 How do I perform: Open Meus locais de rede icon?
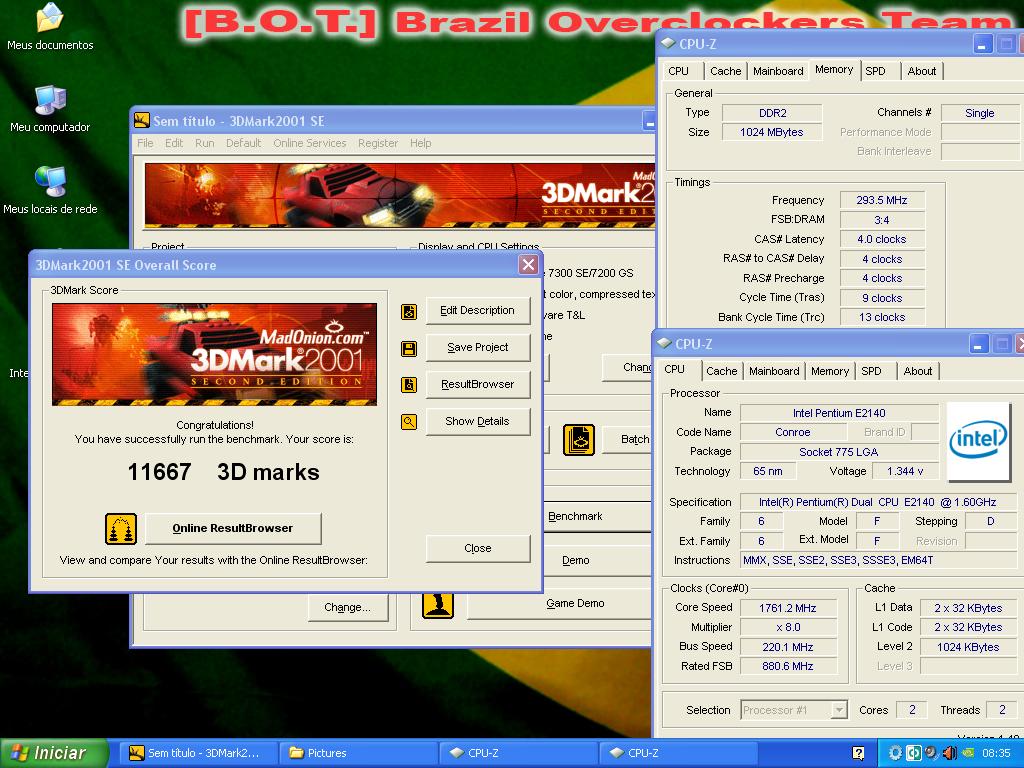[x=50, y=190]
